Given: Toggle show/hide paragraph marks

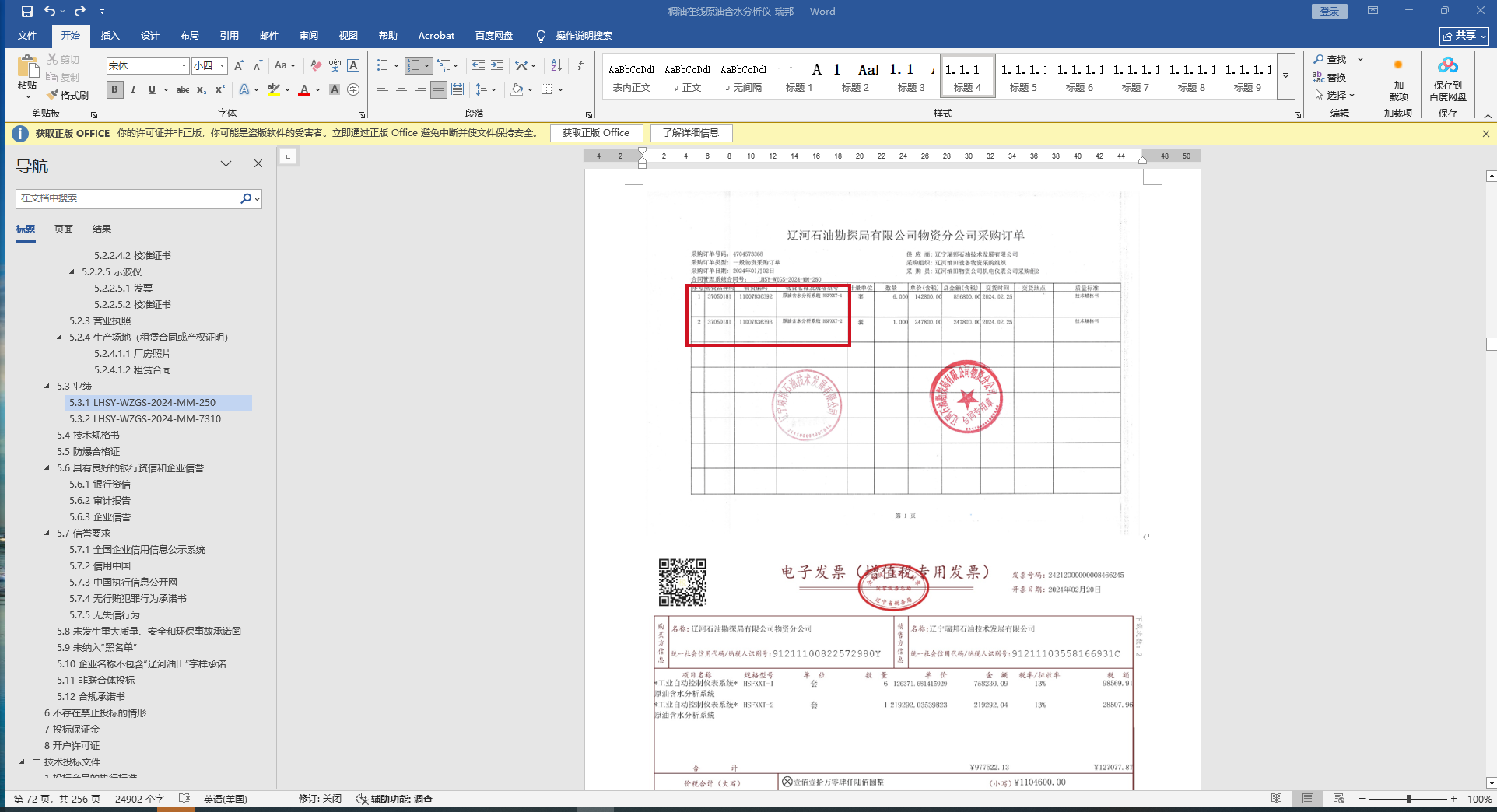Looking at the screenshot, I should click(581, 66).
